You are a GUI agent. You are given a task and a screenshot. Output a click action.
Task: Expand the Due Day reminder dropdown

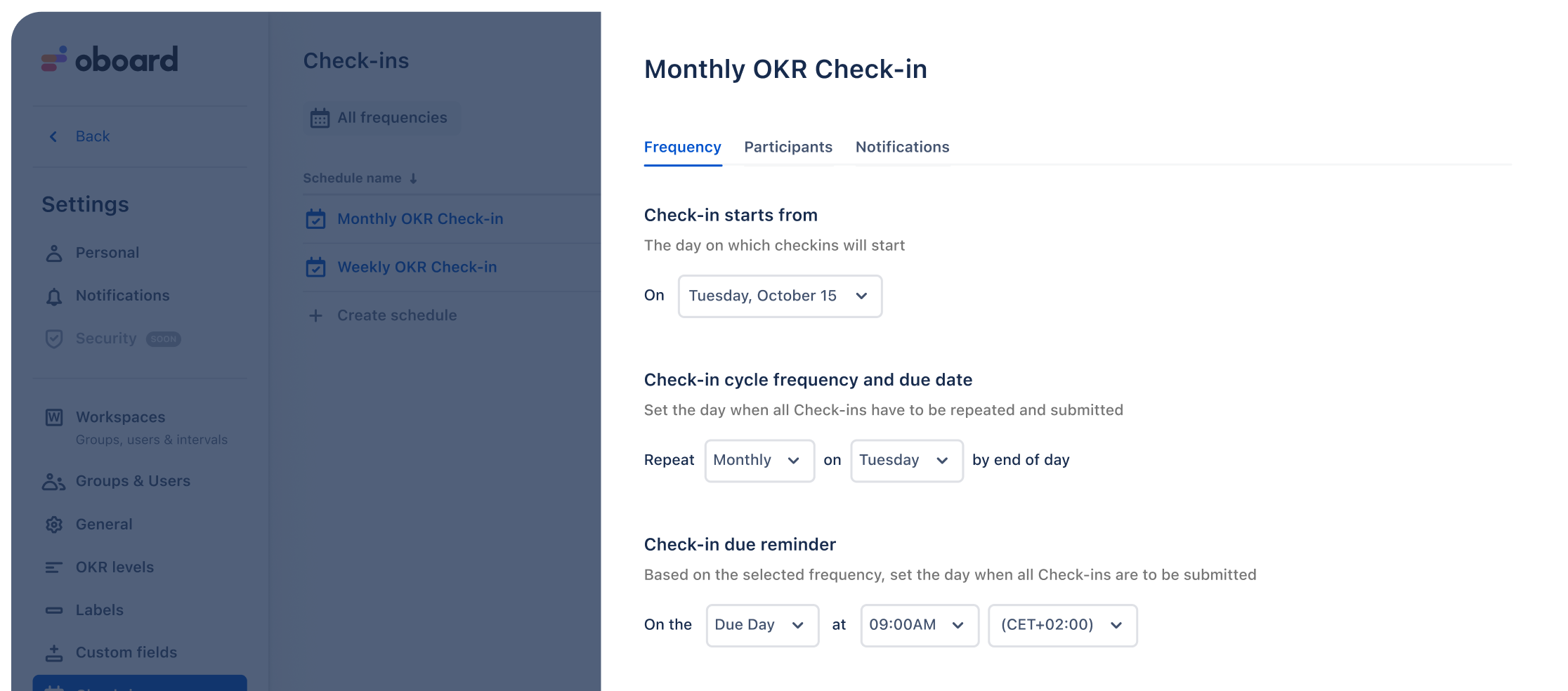click(x=762, y=625)
